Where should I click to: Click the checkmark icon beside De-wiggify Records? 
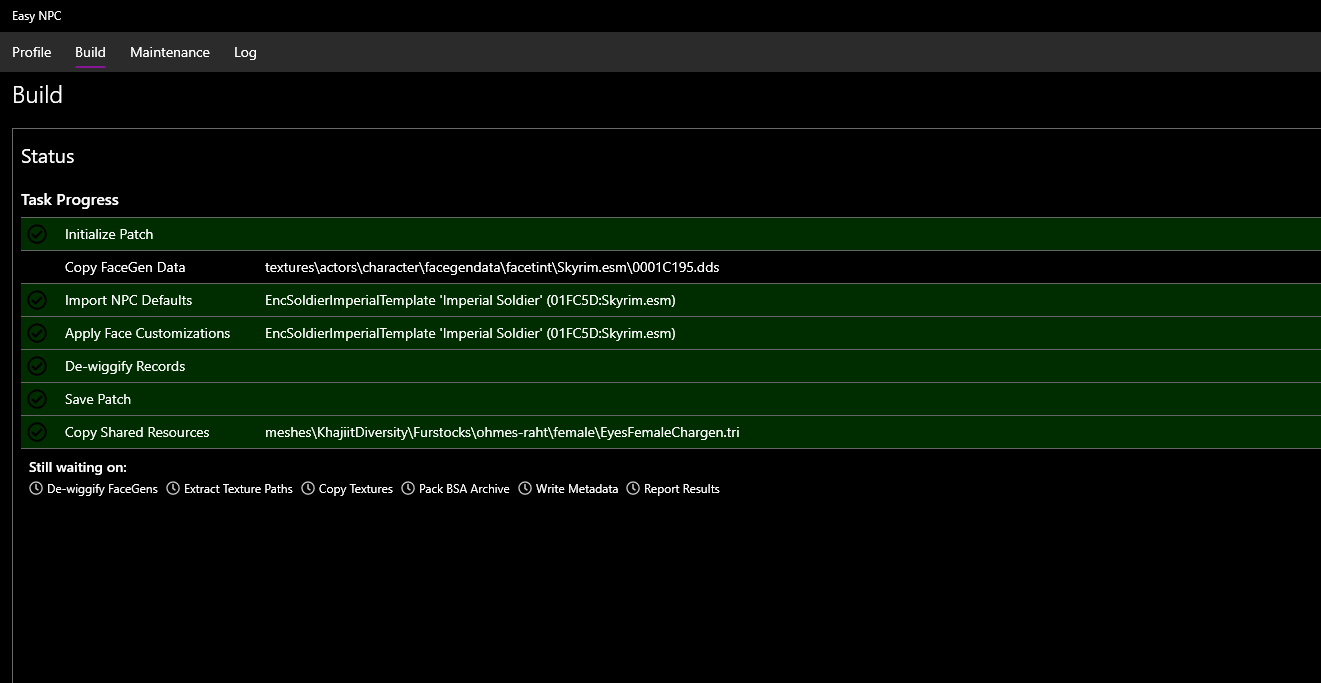coord(37,366)
